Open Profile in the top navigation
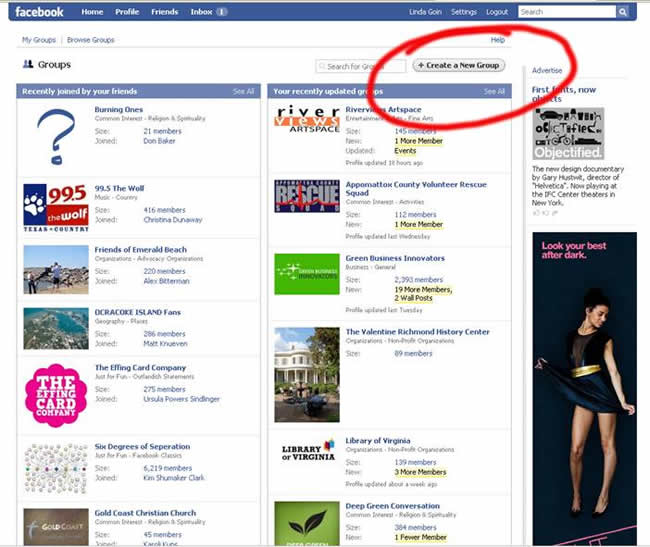Image resolution: width=650 pixels, height=547 pixels. (127, 12)
